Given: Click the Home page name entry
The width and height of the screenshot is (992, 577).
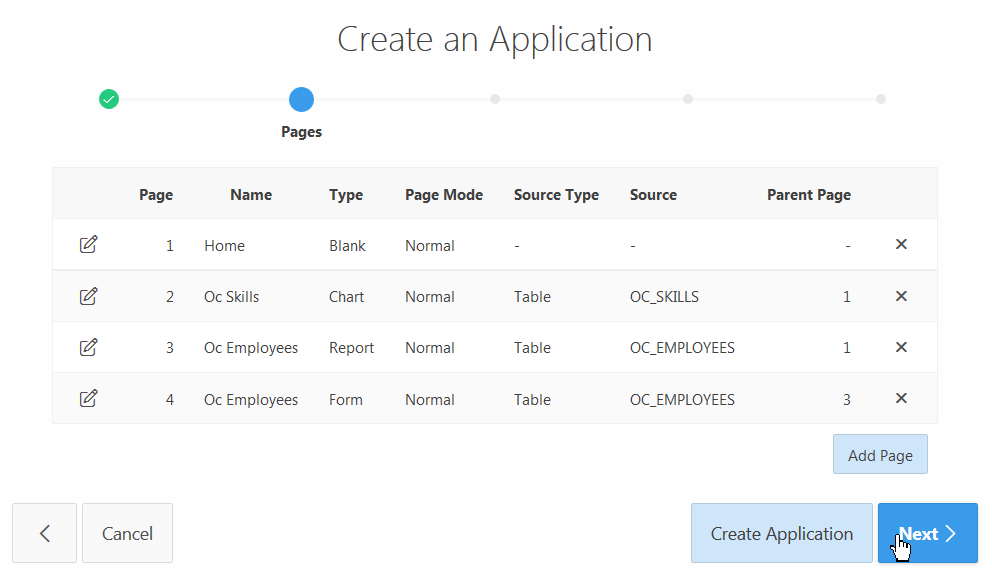Looking at the screenshot, I should [x=224, y=245].
